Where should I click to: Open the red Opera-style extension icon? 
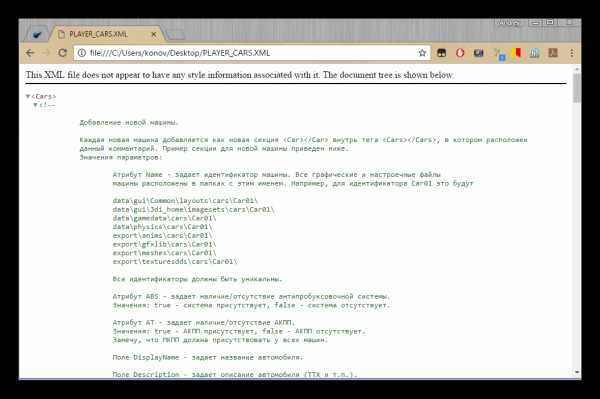coord(460,53)
